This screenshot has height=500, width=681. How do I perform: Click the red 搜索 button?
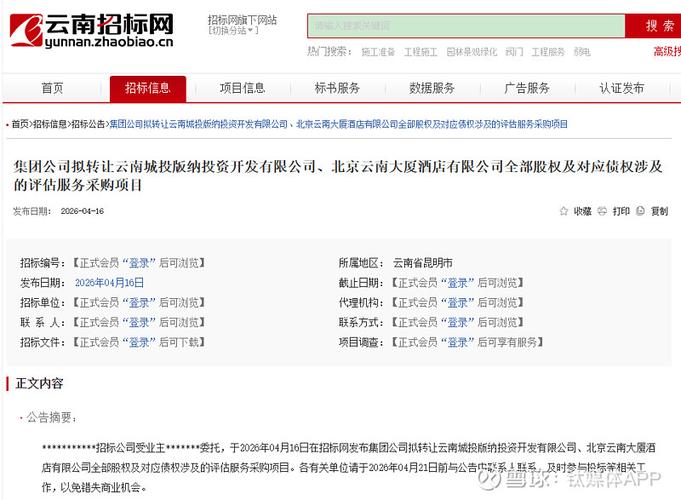(655, 26)
